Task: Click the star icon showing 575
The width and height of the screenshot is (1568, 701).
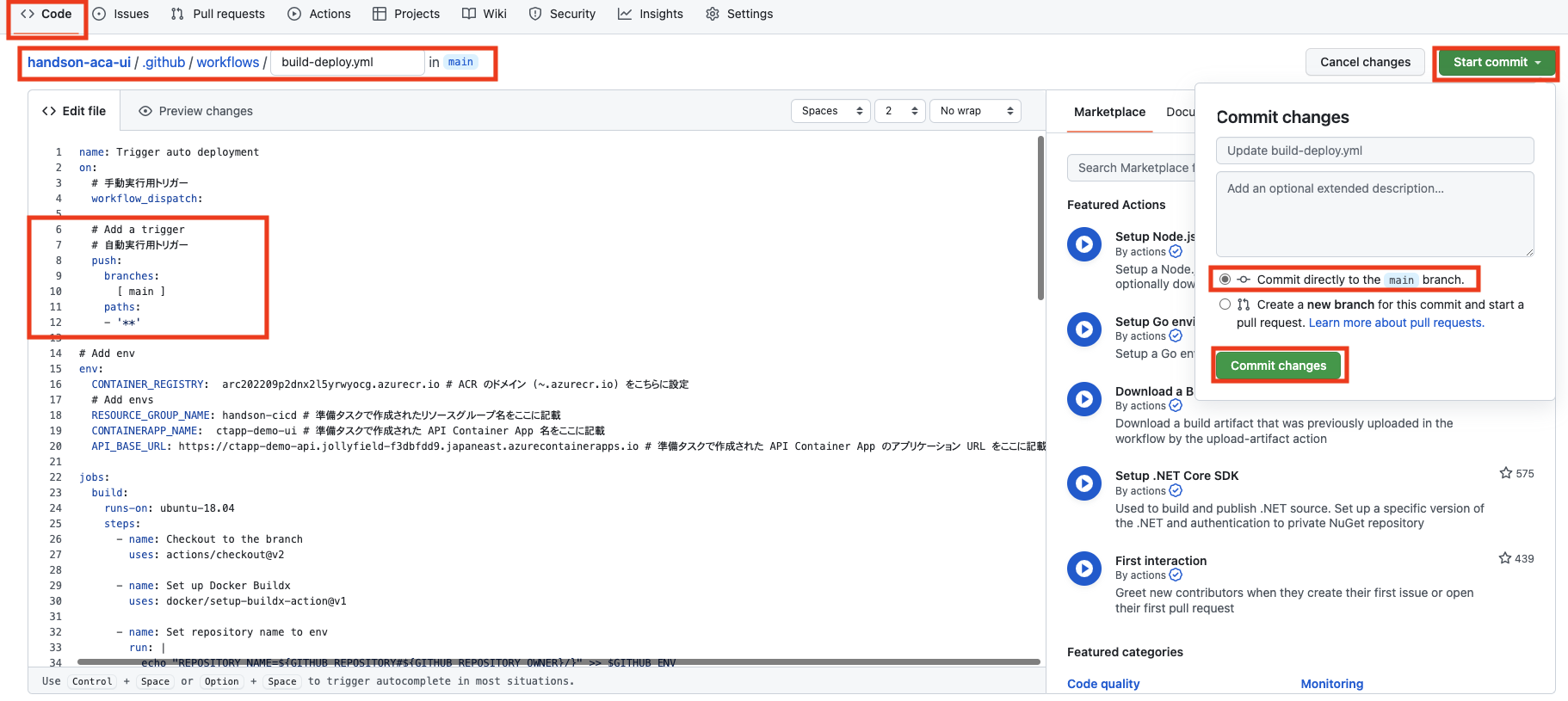Action: (x=1505, y=473)
